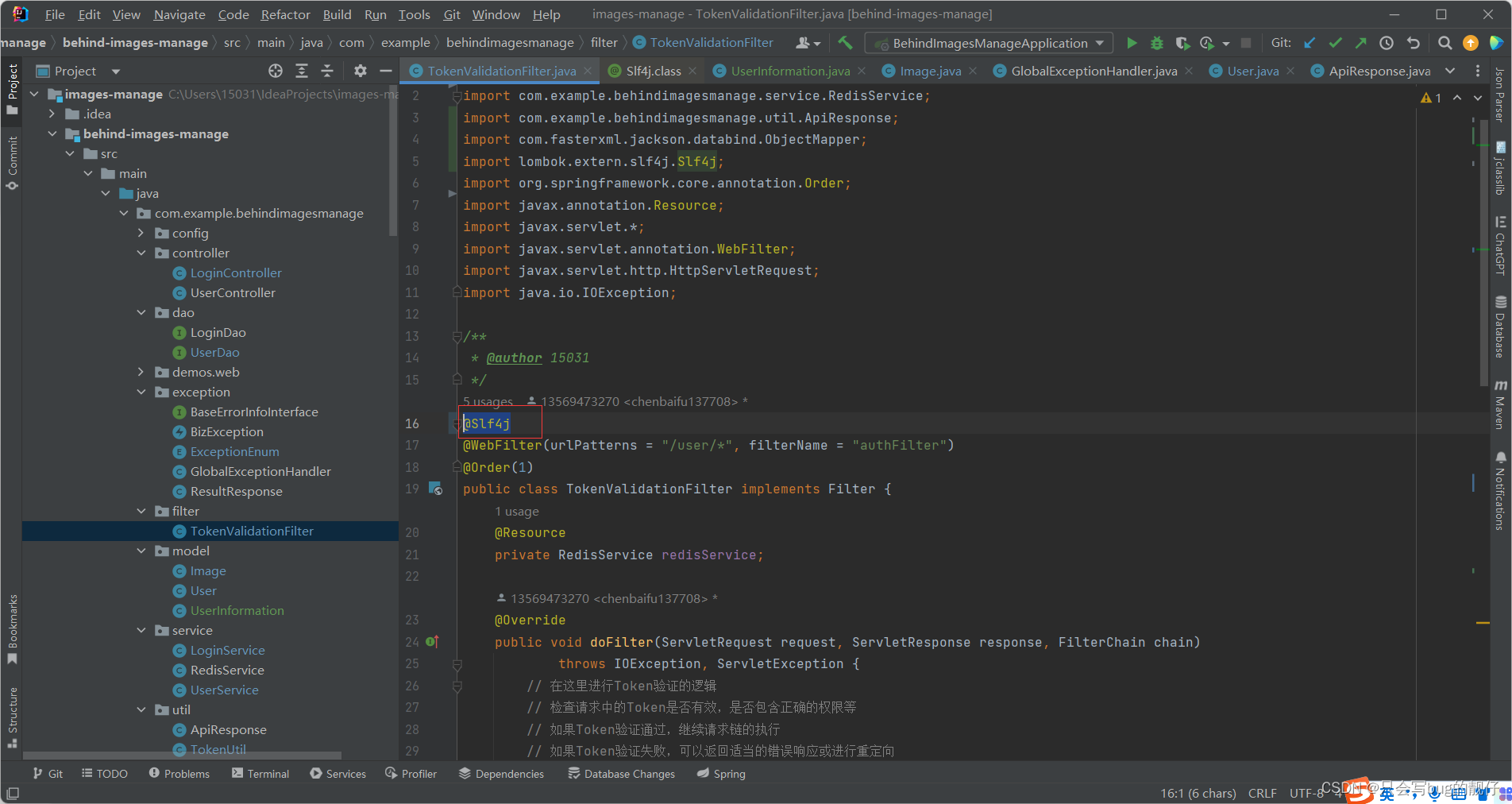Collapse the controller folder

point(141,253)
